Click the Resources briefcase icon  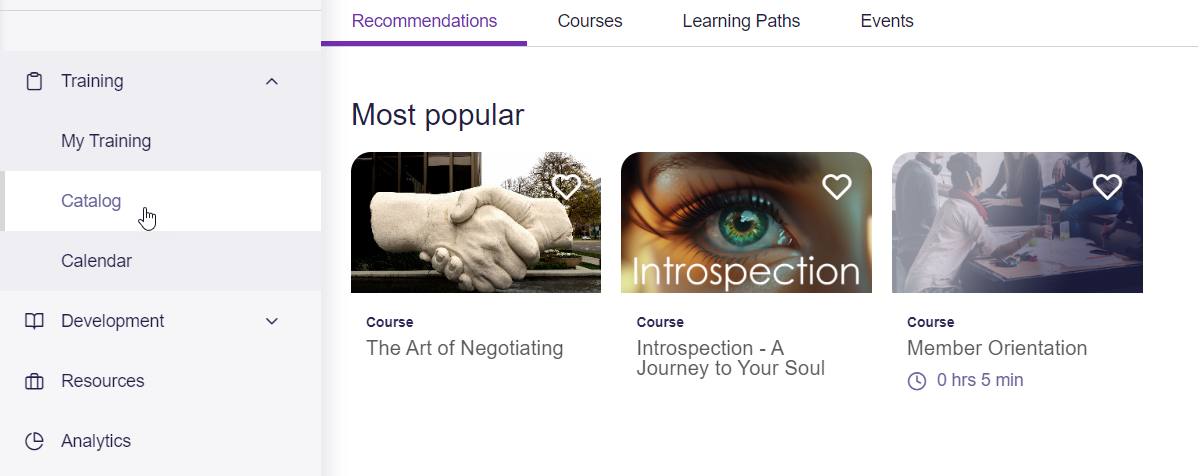(x=34, y=381)
